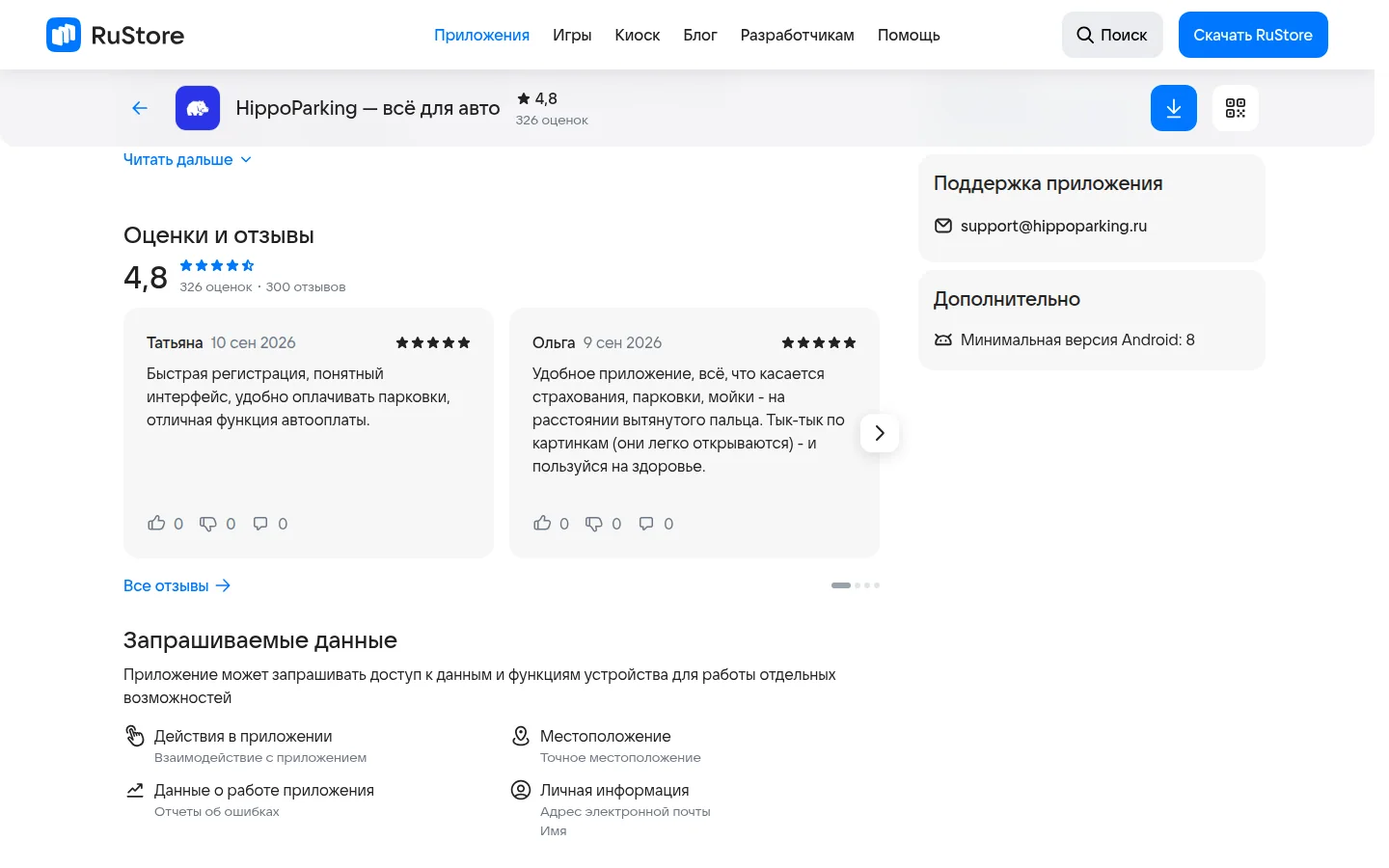Image resolution: width=1389 pixels, height=868 pixels.
Task: Open comments on Ольга's review
Action: (646, 523)
